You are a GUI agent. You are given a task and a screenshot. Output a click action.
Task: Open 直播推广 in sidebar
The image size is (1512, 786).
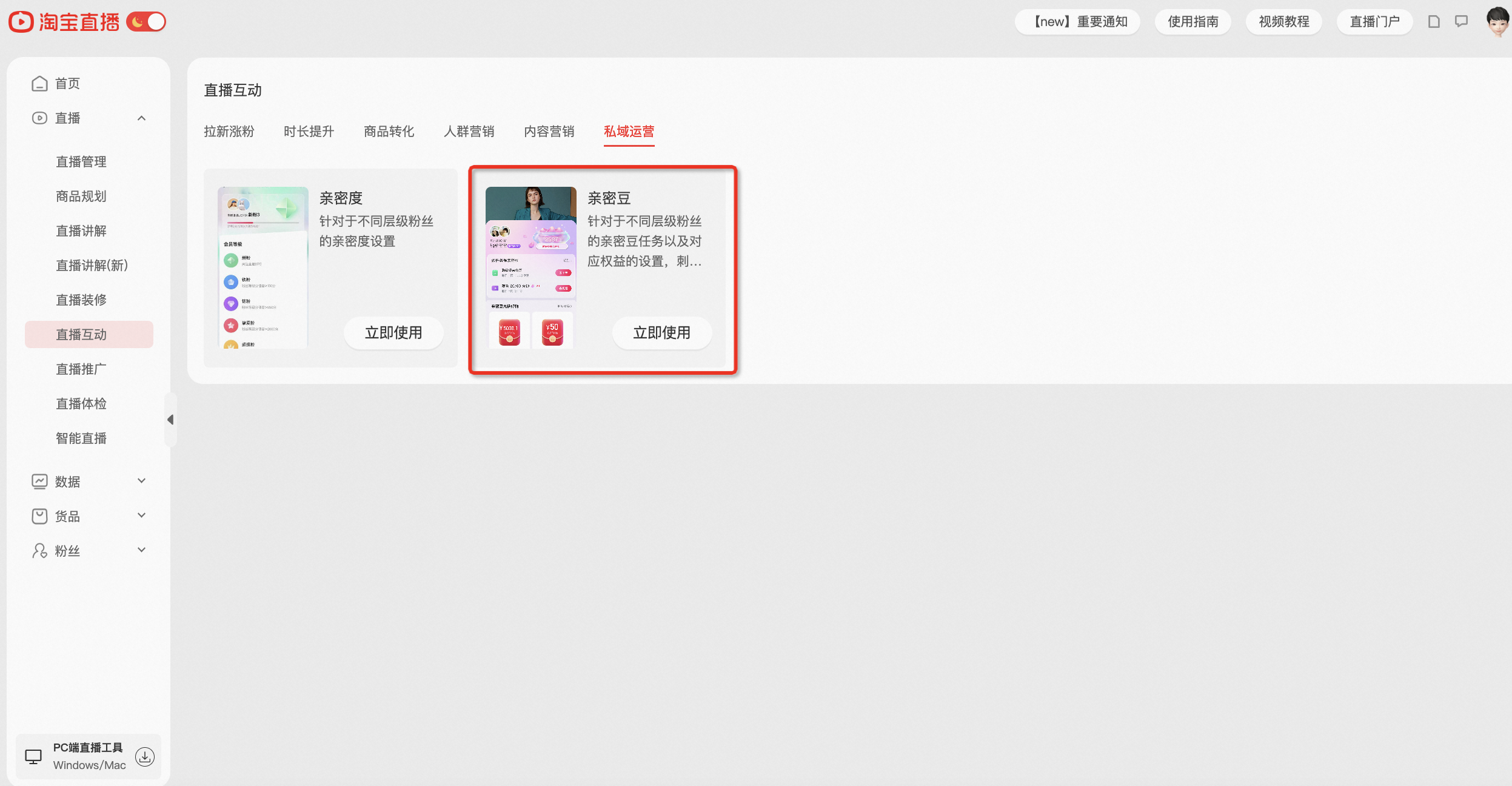[x=81, y=369]
